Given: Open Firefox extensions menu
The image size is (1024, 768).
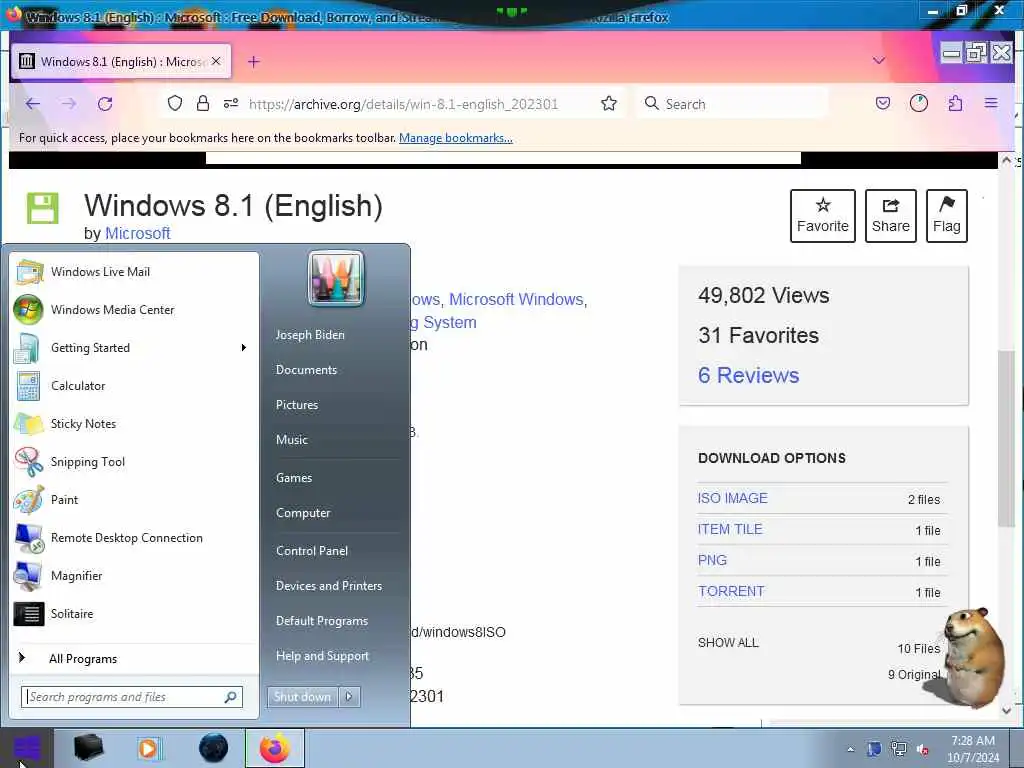Looking at the screenshot, I should coord(955,103).
